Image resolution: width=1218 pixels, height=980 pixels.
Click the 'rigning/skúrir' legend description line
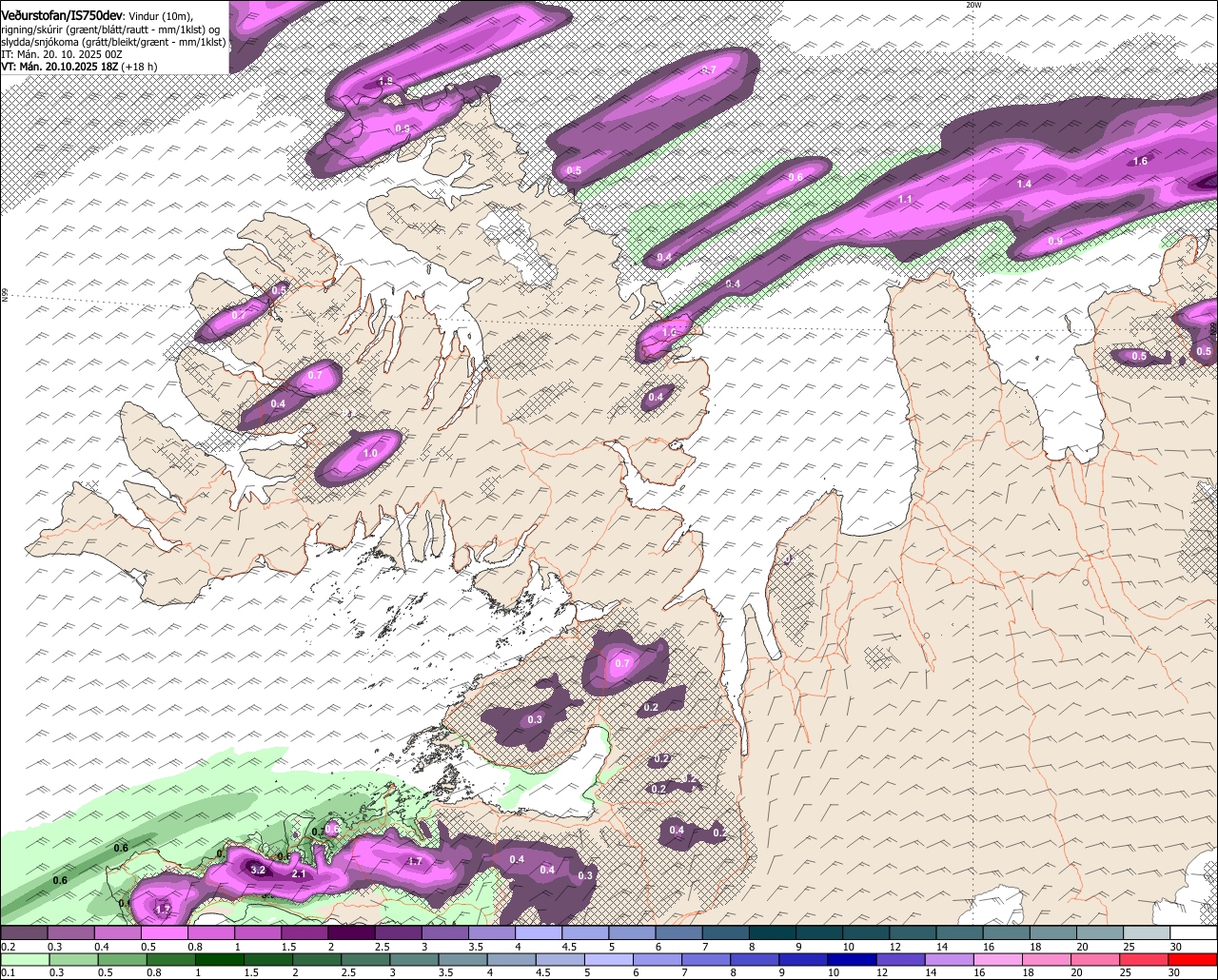point(110,29)
